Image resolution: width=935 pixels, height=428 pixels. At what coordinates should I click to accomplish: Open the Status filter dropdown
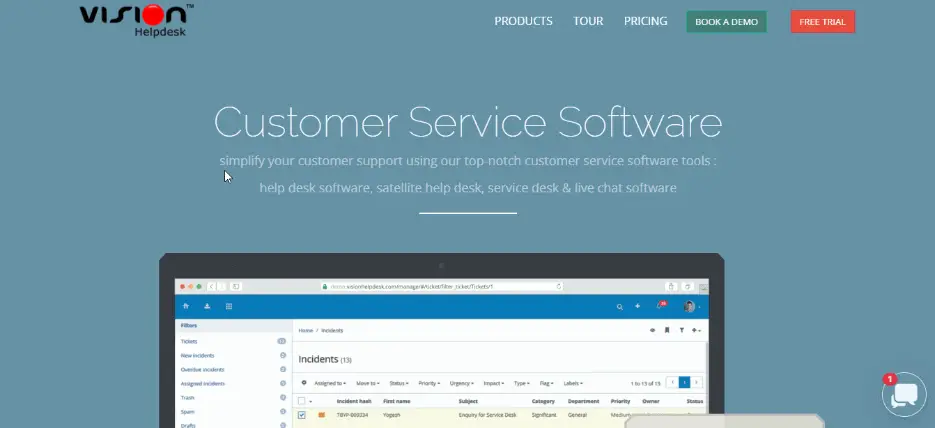[x=399, y=383]
